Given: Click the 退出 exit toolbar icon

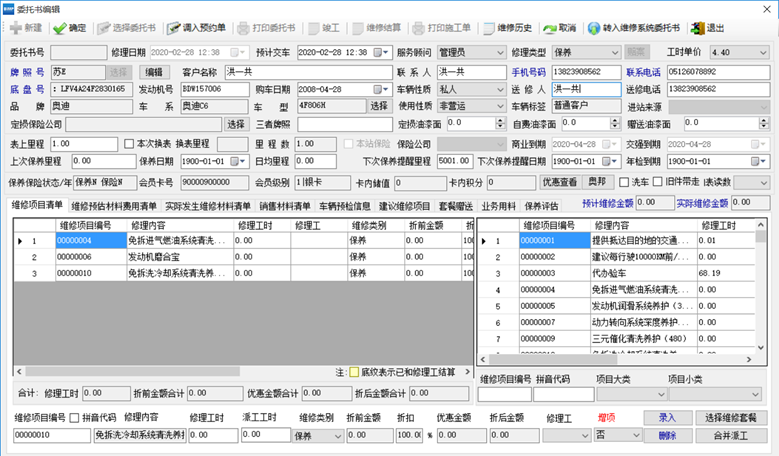Looking at the screenshot, I should pos(696,28).
